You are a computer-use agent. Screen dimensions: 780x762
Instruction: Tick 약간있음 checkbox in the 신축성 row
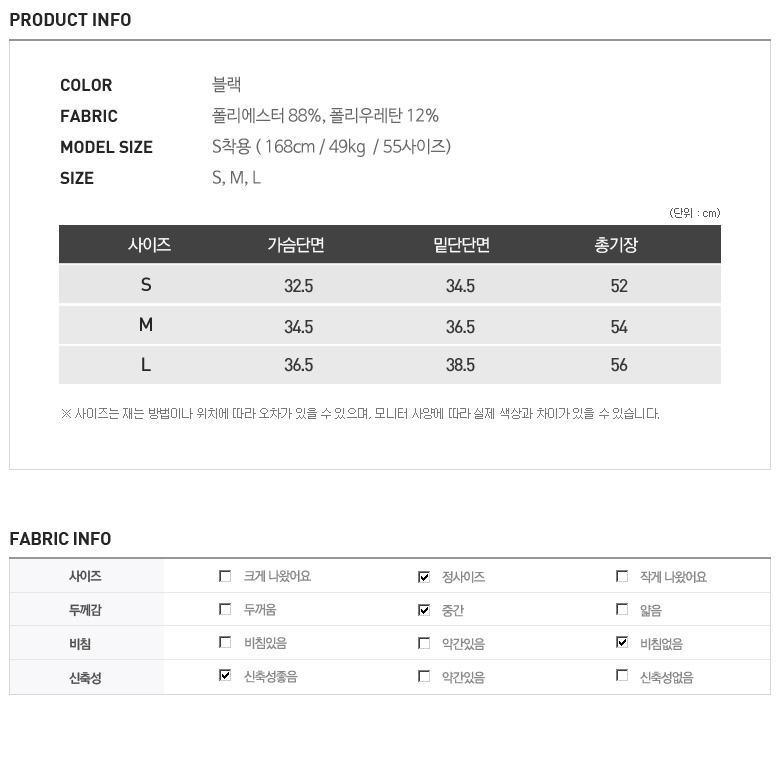point(424,676)
